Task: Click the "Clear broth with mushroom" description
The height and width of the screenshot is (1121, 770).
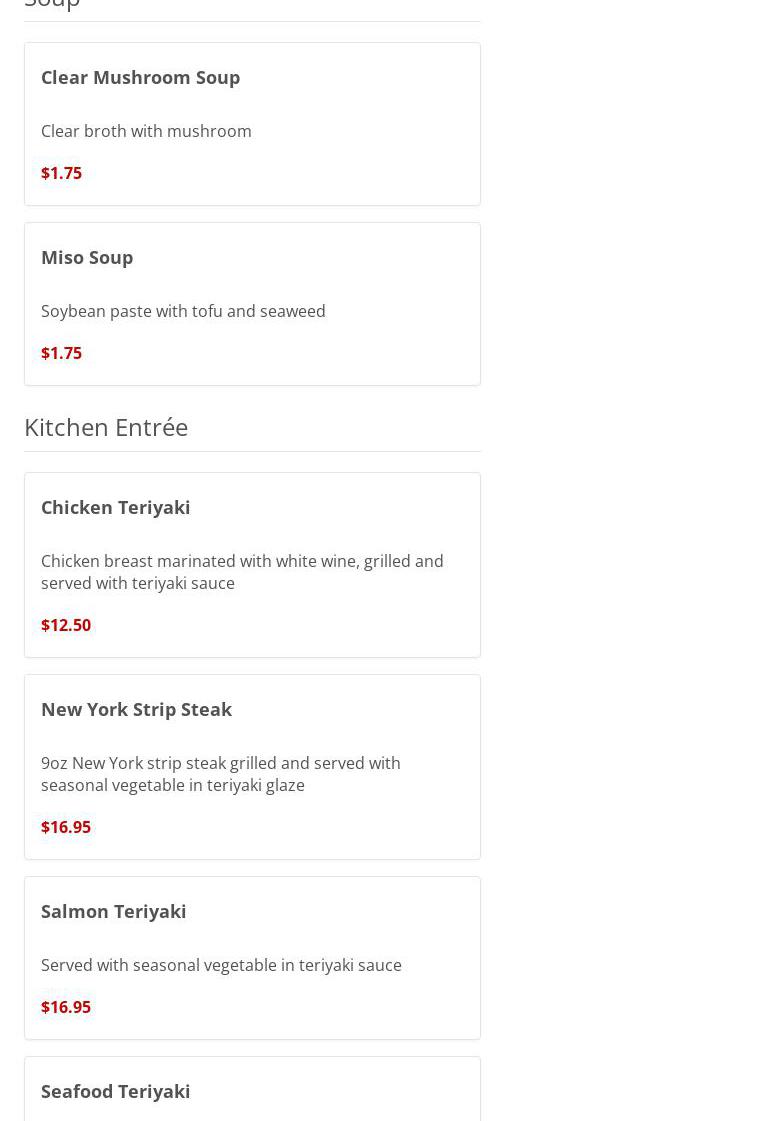Action: tap(146, 131)
